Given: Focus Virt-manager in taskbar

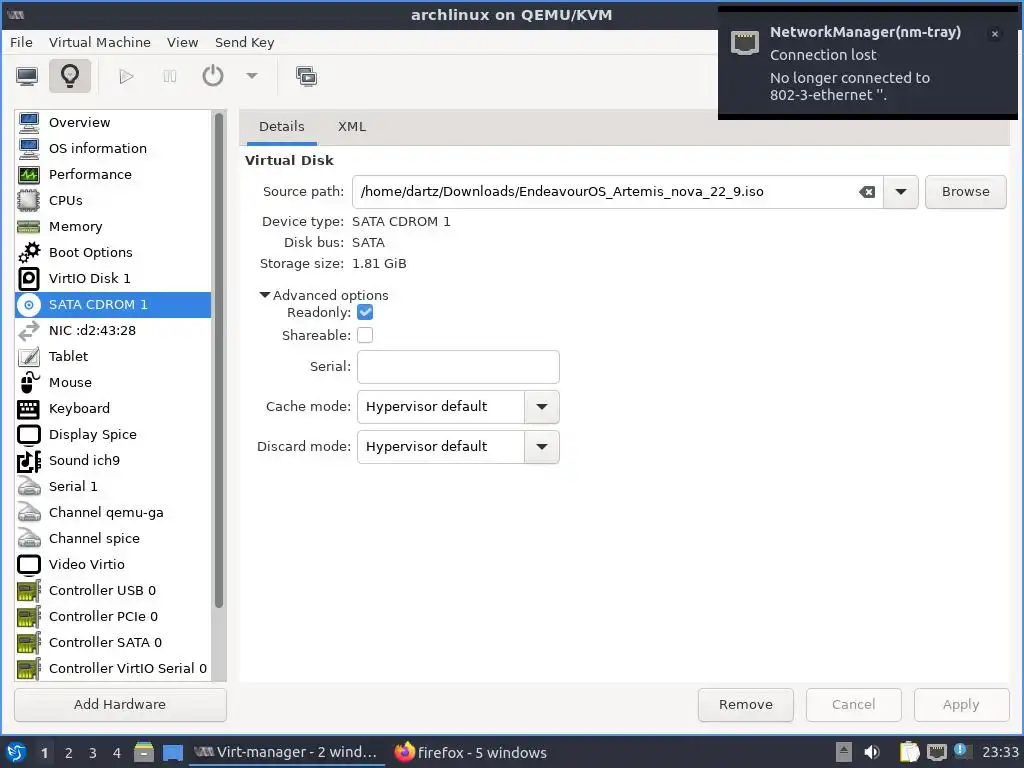Looking at the screenshot, I should 285,752.
